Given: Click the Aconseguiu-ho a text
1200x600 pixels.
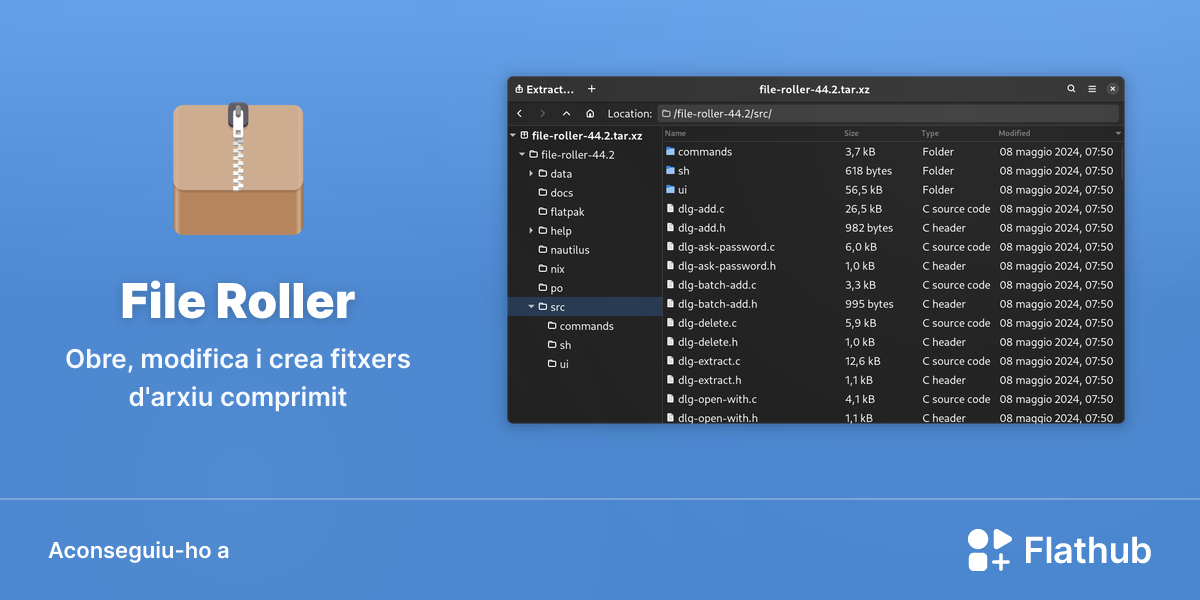Looking at the screenshot, I should [x=139, y=550].
